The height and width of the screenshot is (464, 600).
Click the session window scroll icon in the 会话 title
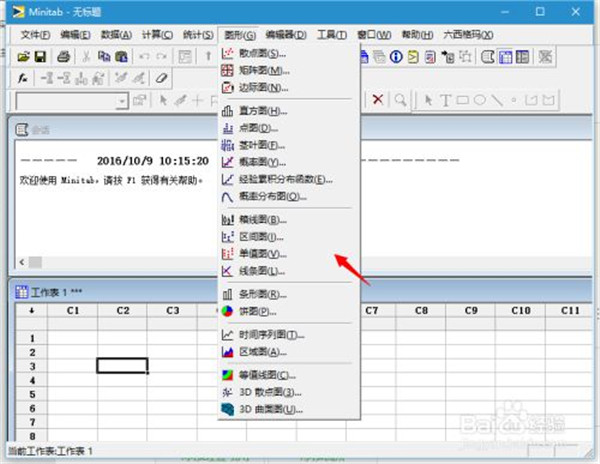coord(22,130)
